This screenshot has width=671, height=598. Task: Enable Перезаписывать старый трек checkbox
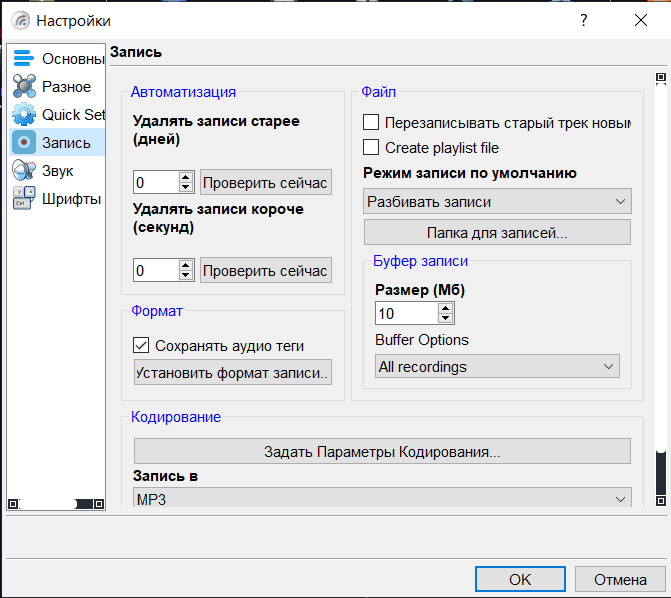371,123
